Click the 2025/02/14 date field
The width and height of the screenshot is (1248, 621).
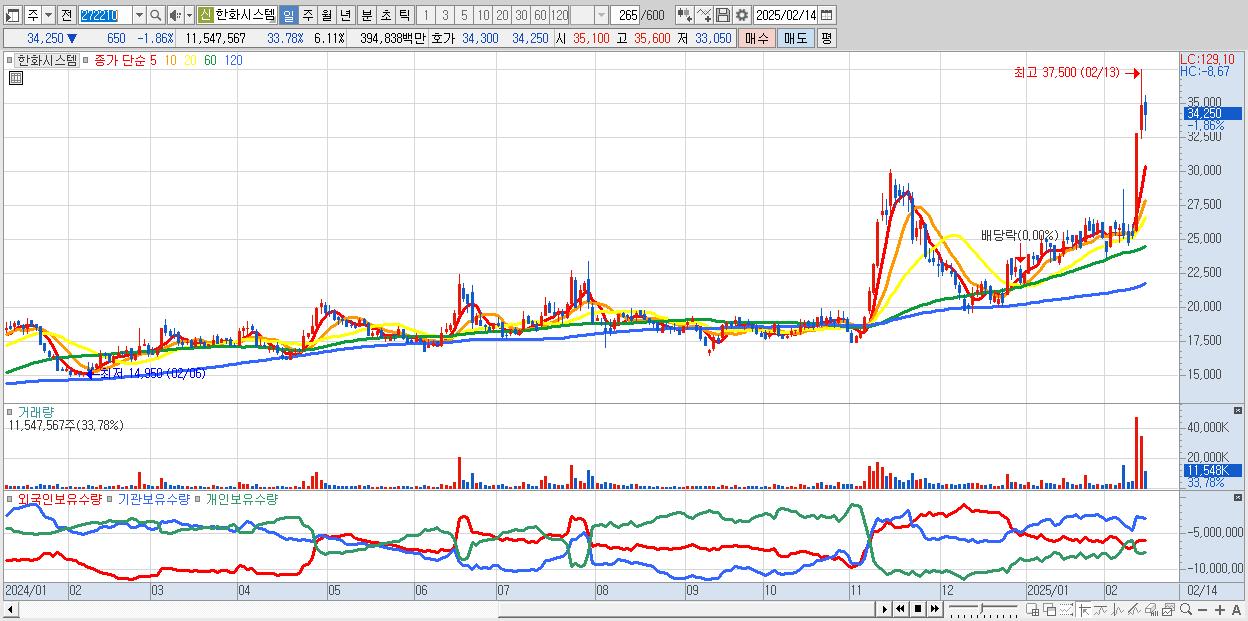[785, 15]
